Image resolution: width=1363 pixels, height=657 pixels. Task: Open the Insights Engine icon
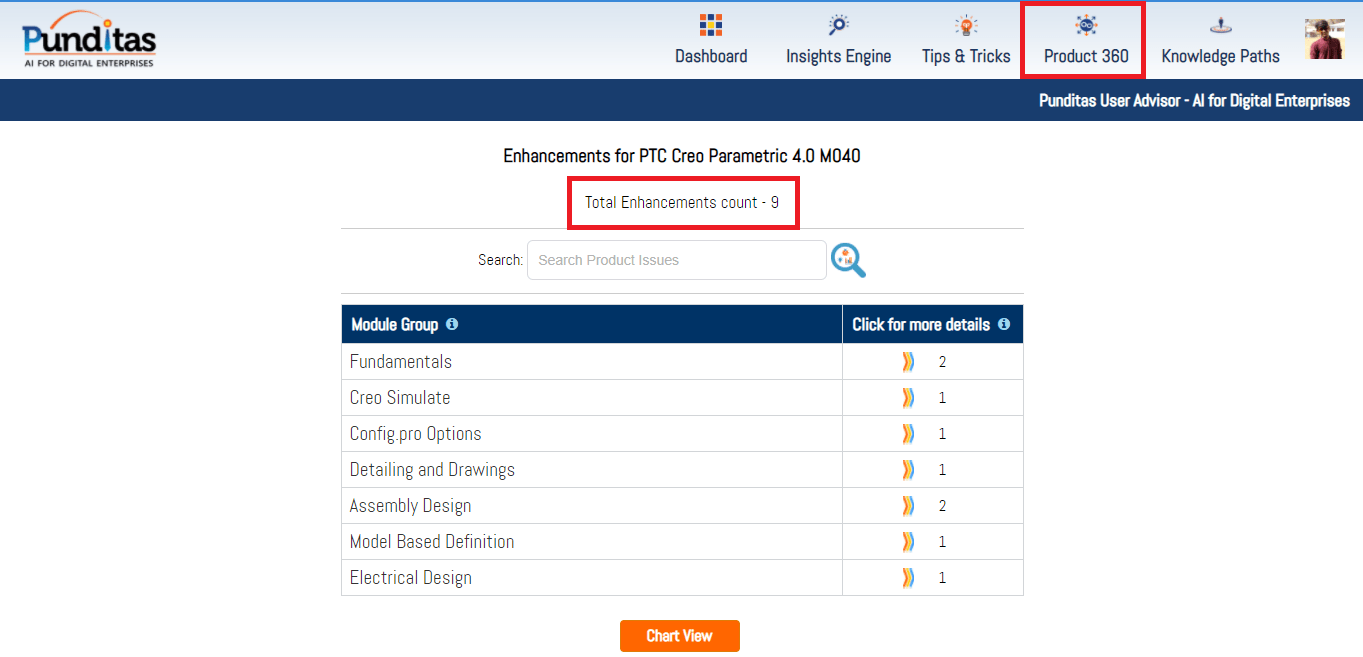(x=838, y=26)
